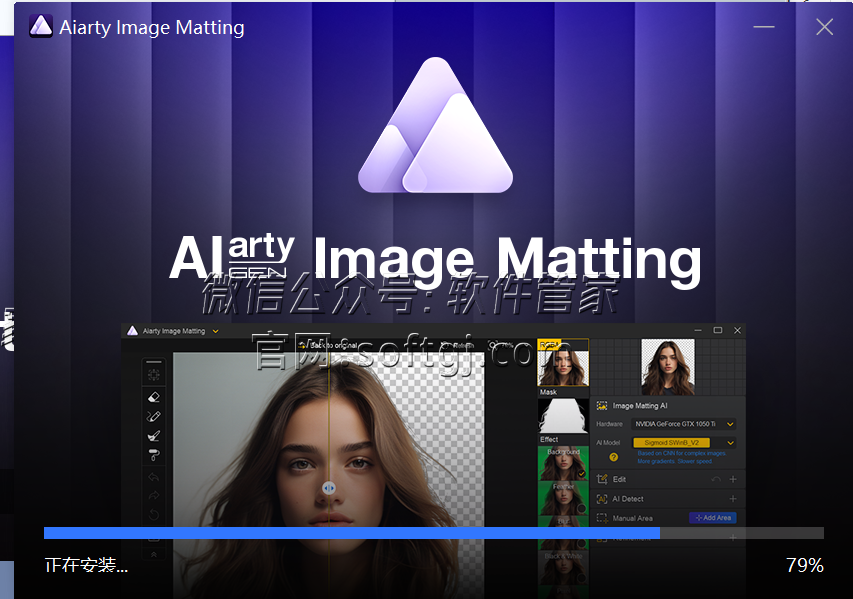Toggle the Background effect checkmark
The image size is (853, 599).
point(582,474)
